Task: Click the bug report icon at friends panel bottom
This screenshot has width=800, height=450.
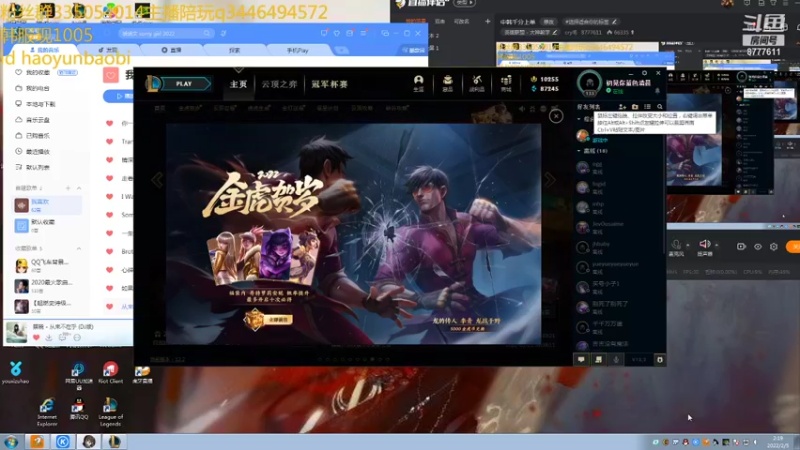Action: [660, 360]
